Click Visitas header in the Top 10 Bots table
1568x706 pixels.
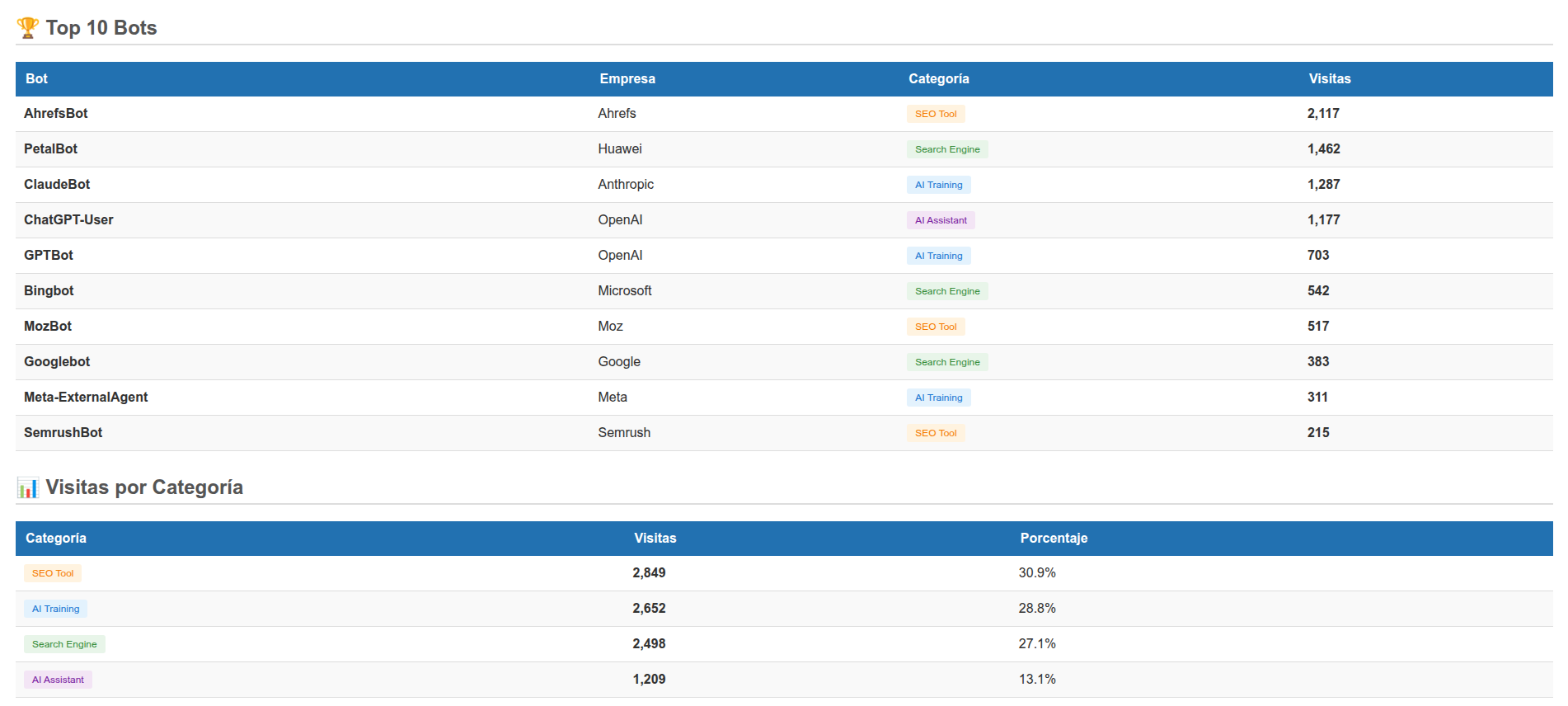1329,79
